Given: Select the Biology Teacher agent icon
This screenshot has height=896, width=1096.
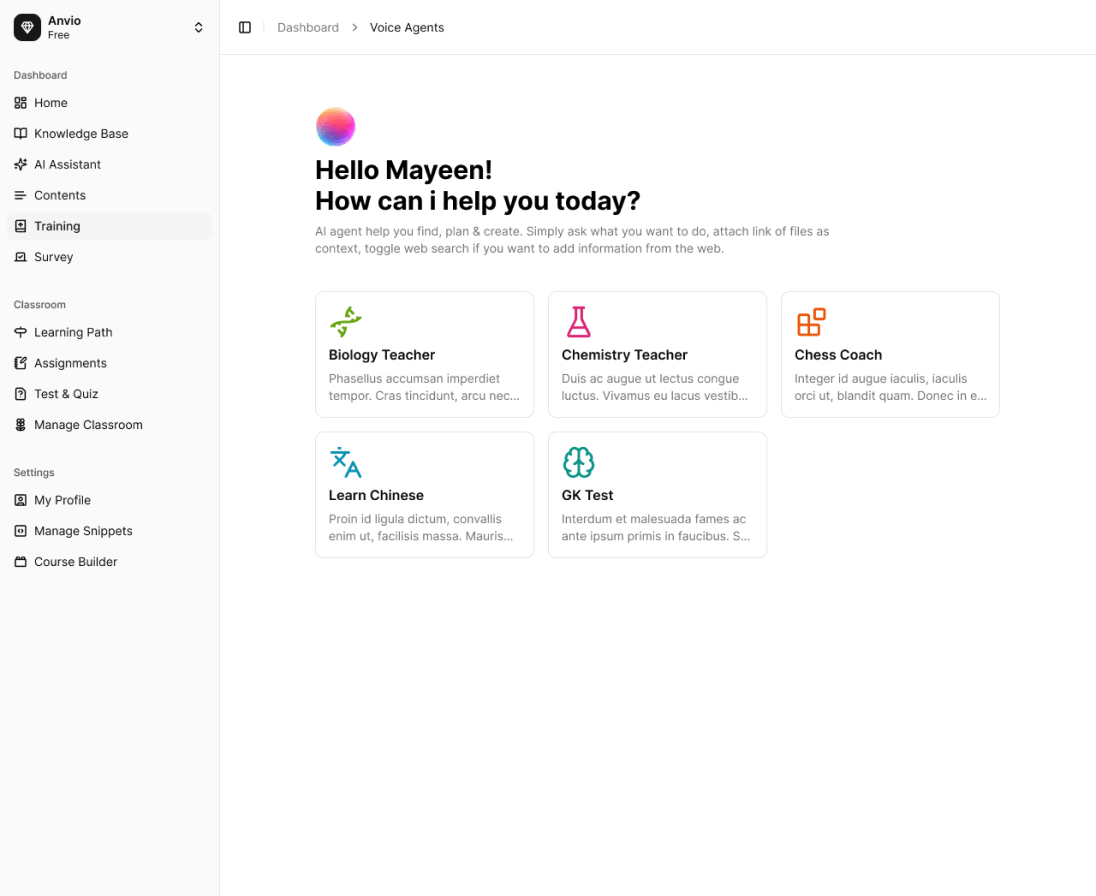Looking at the screenshot, I should click(x=345, y=320).
